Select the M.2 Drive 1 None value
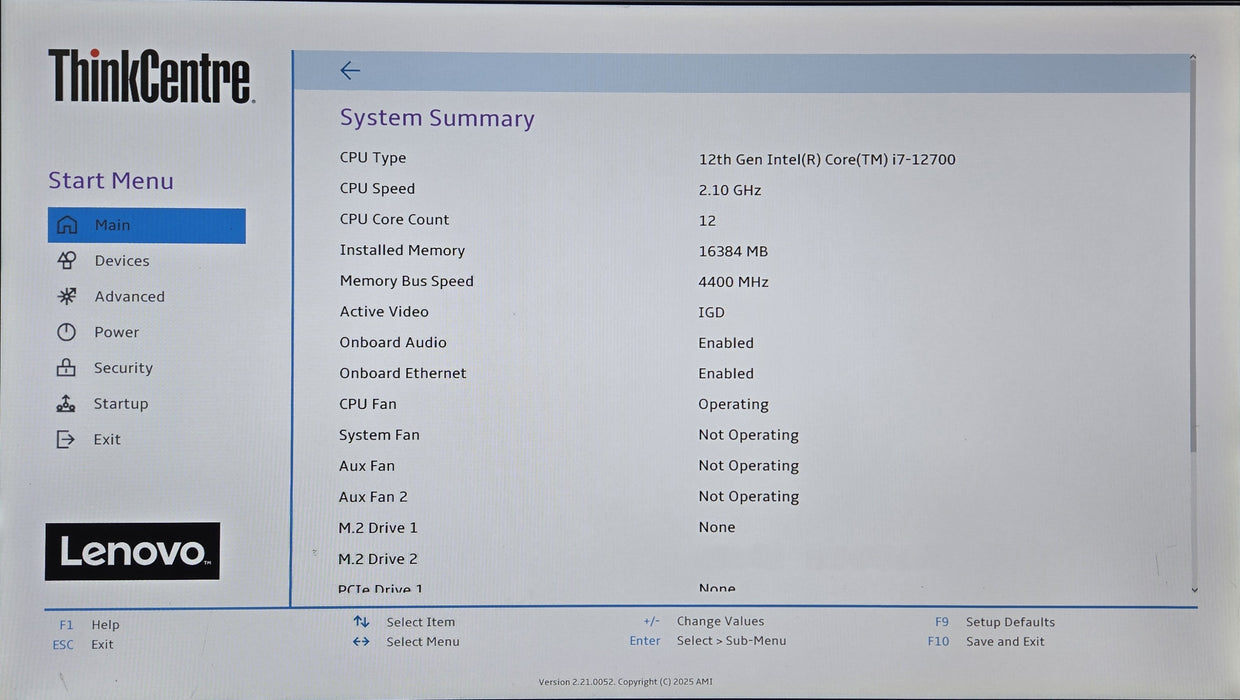Image resolution: width=1240 pixels, height=700 pixels. point(717,528)
